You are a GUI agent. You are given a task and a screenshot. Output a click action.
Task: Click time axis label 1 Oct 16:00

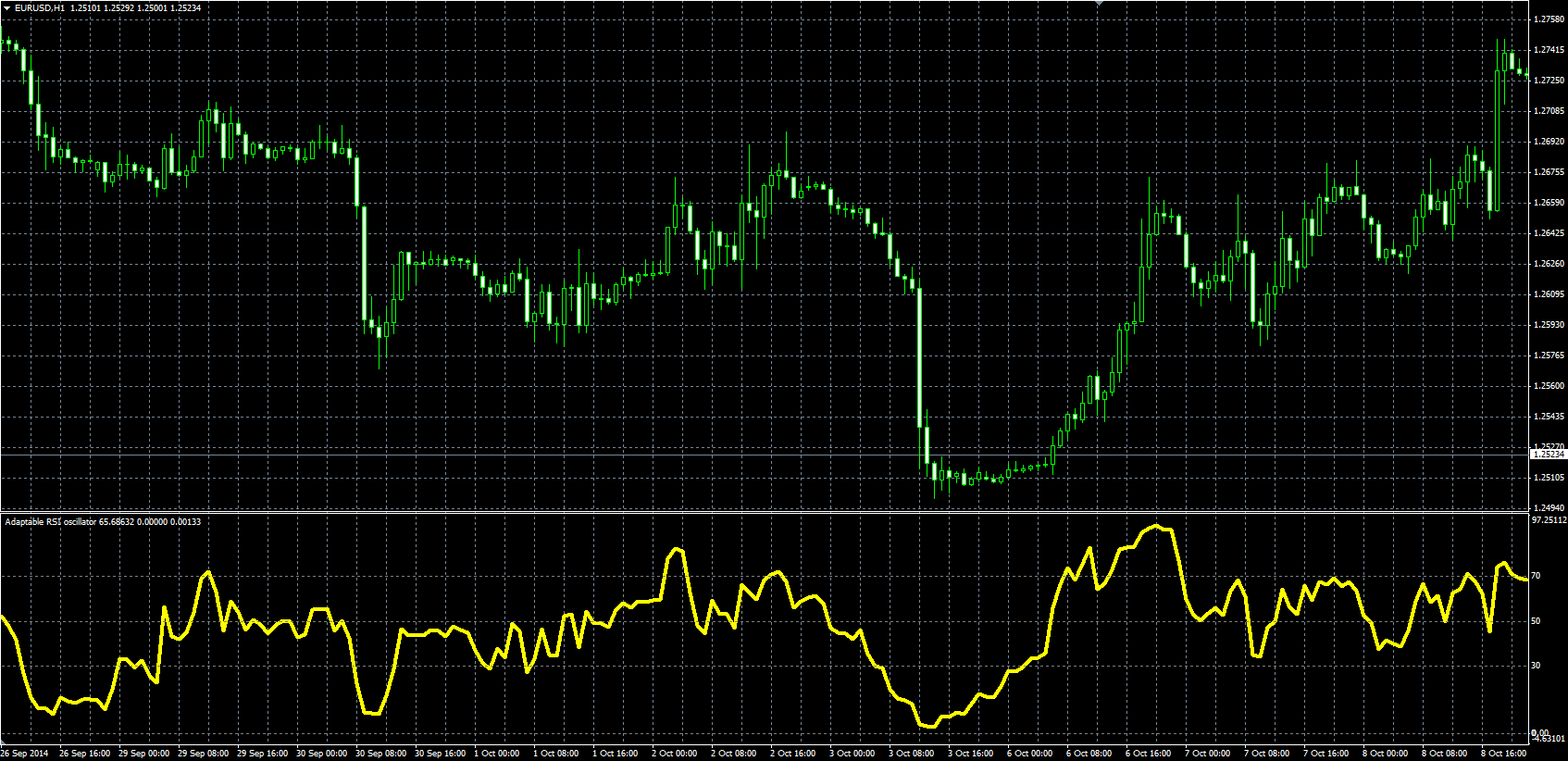coord(616,754)
